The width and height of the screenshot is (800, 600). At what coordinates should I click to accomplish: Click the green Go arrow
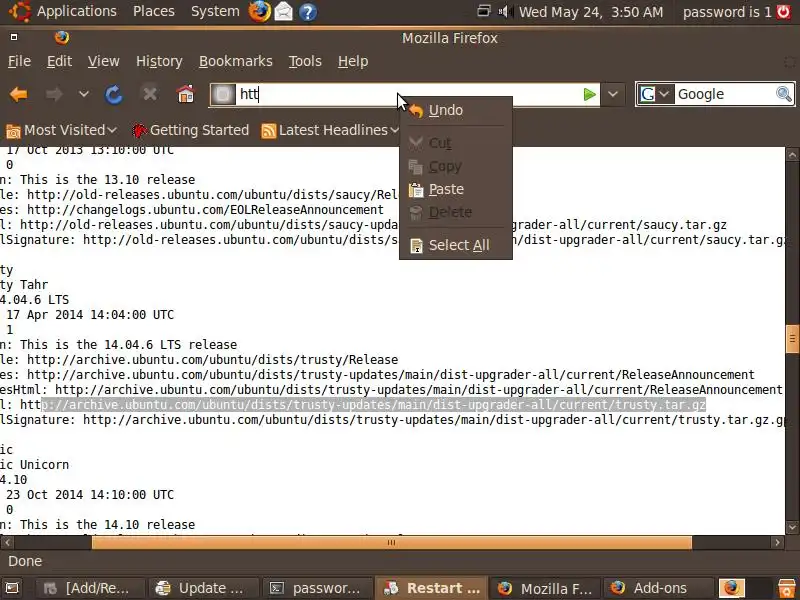[590, 94]
